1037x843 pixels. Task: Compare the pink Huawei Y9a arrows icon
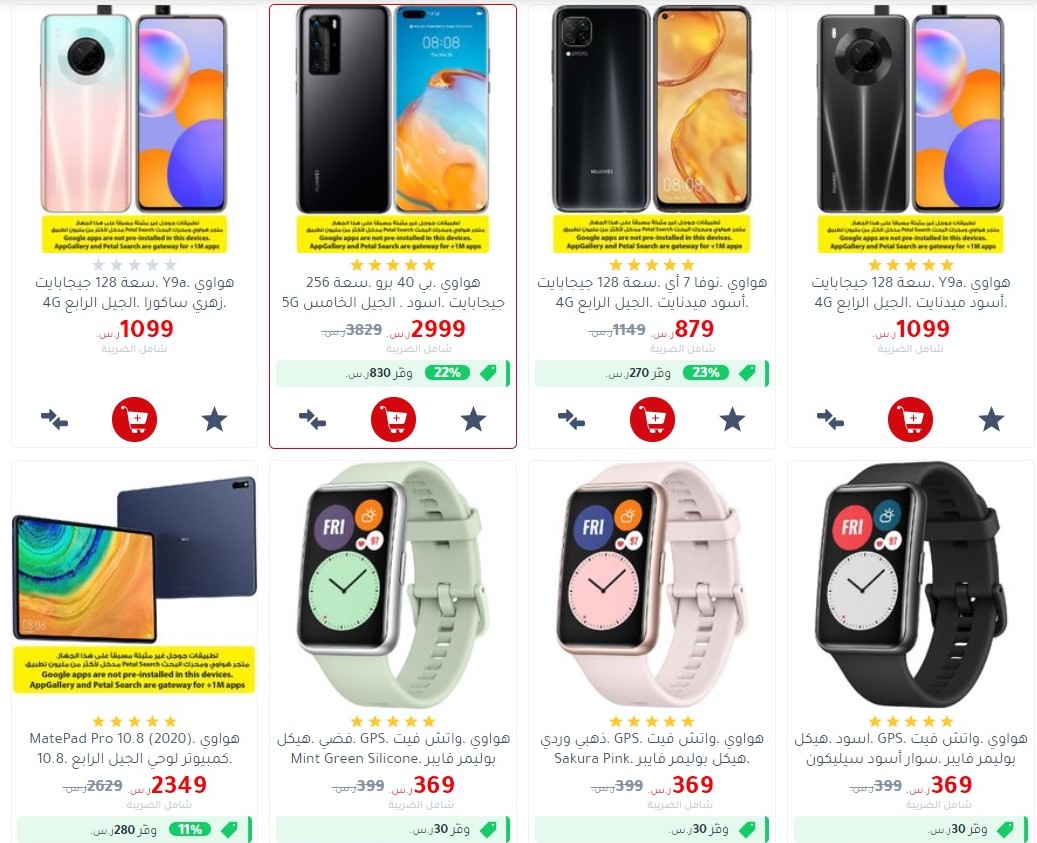pos(54,419)
